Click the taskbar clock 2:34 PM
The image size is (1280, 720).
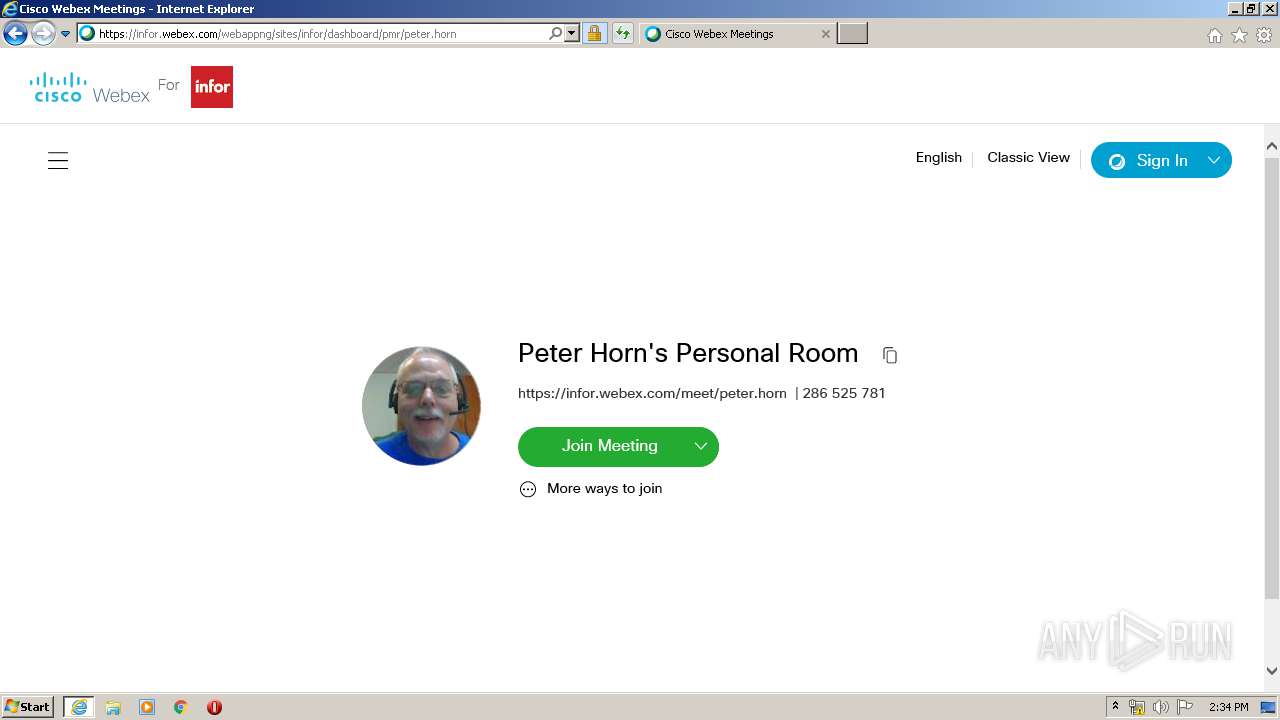coord(1228,707)
